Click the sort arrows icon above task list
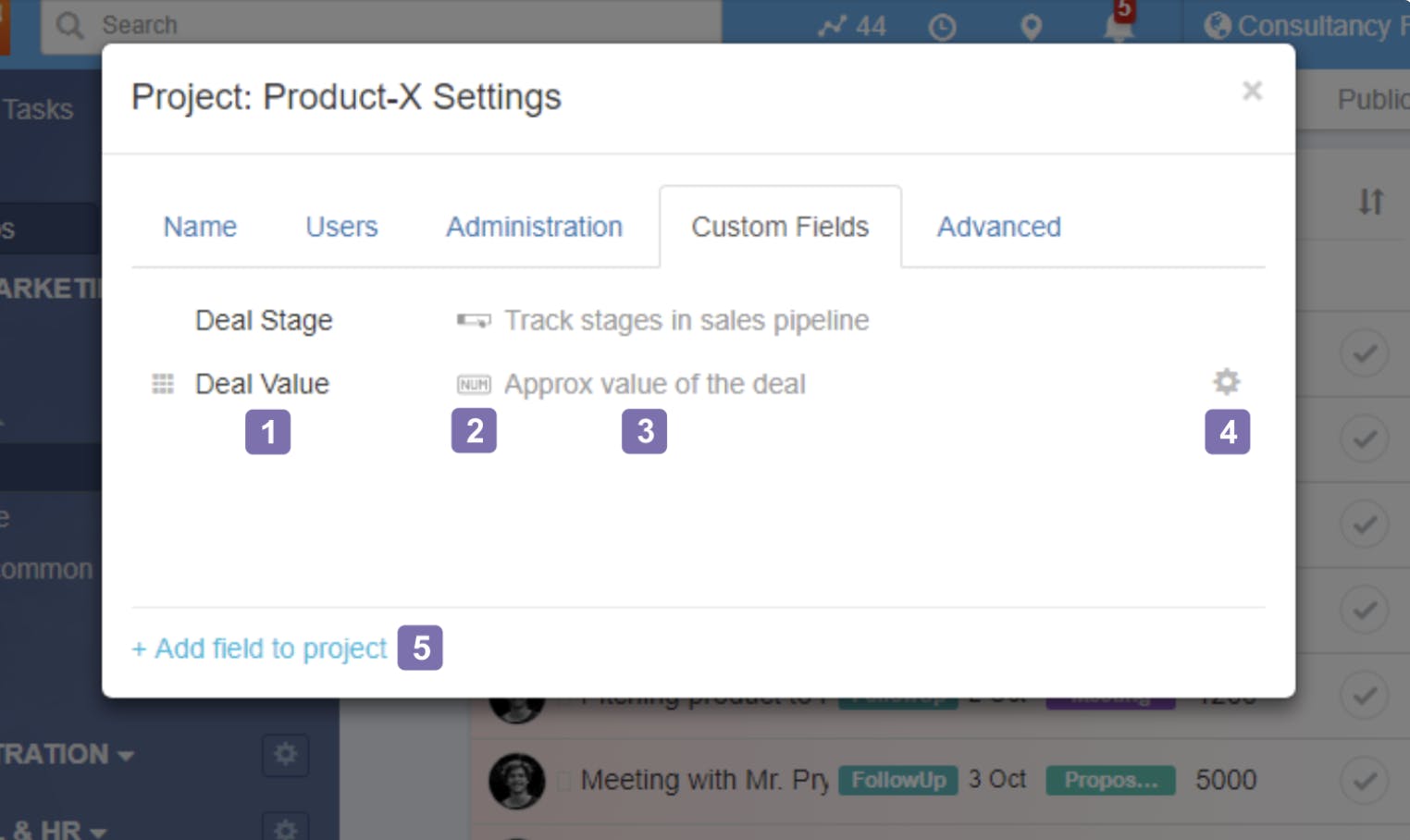The image size is (1410, 840). pyautogui.click(x=1370, y=201)
